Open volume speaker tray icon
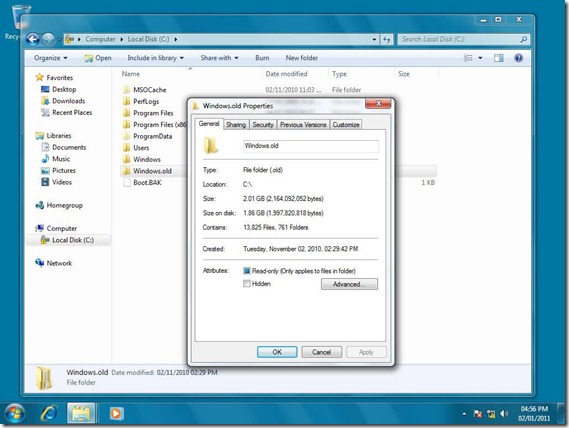This screenshot has height=428, width=569. tap(504, 413)
